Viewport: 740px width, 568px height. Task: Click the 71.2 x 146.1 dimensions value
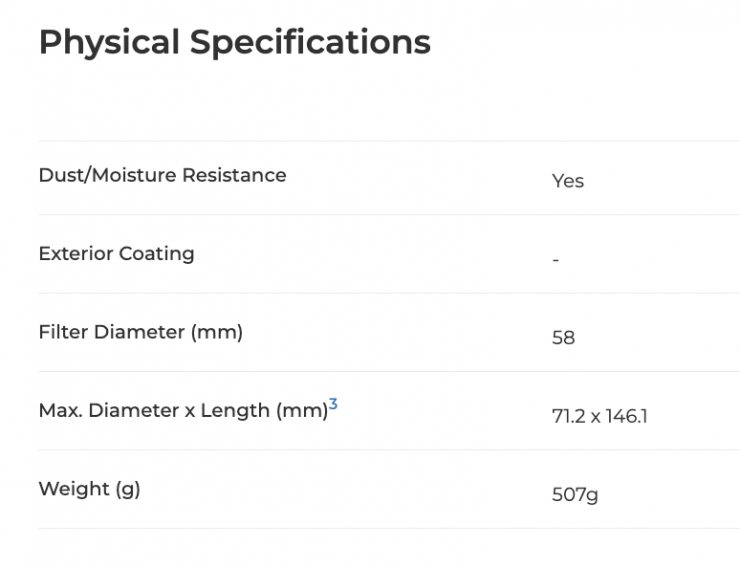pos(599,416)
